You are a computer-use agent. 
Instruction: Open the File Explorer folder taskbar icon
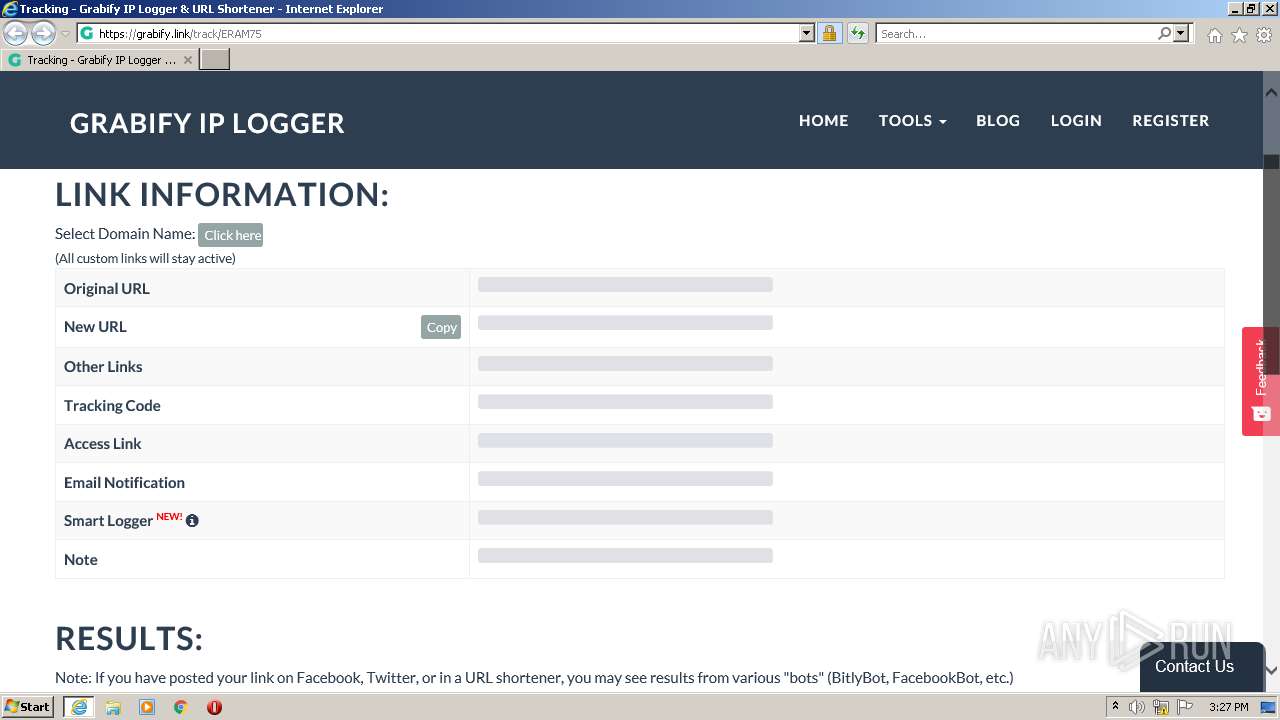click(x=113, y=707)
